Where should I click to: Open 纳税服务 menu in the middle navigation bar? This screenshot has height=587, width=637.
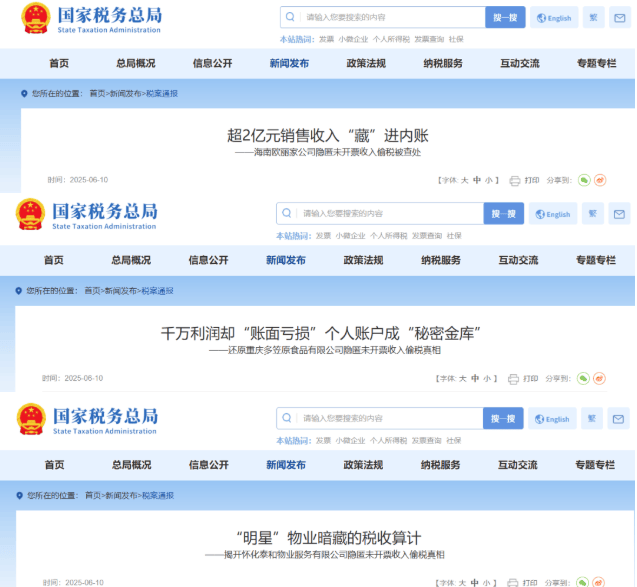click(440, 260)
